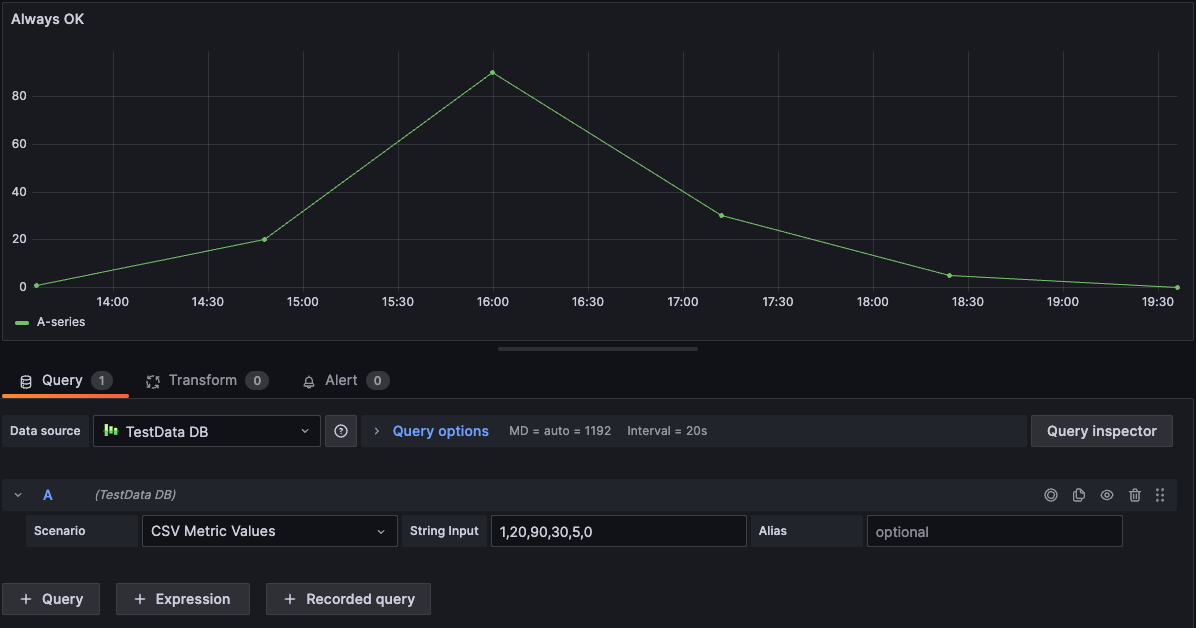
Task: Delete query A with the trash icon
Action: click(x=1134, y=494)
